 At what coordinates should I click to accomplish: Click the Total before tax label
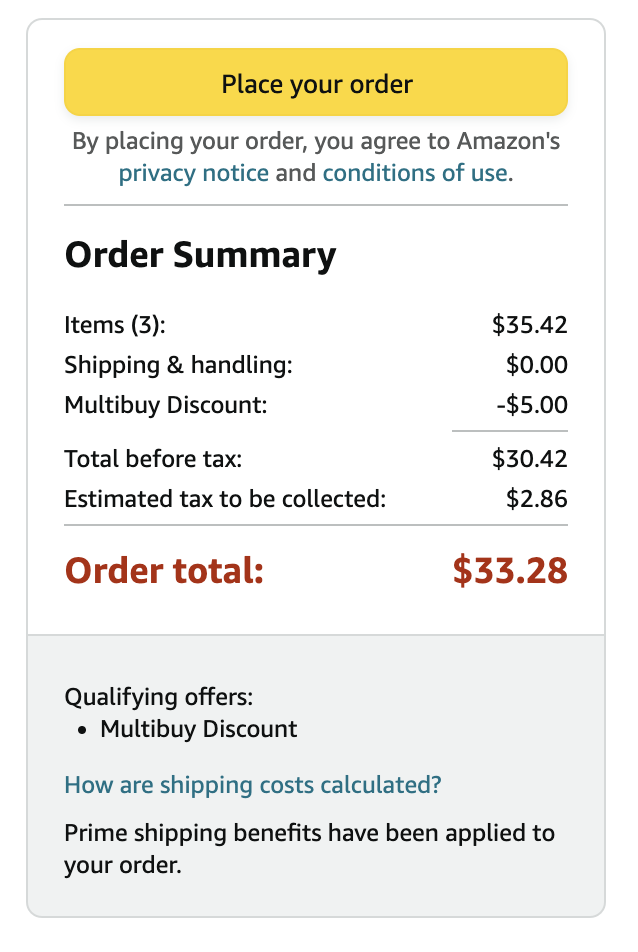153,459
